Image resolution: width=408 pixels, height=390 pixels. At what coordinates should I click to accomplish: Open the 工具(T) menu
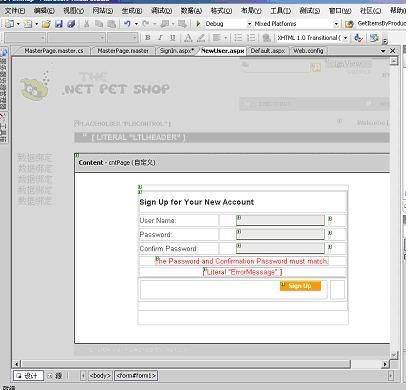pyautogui.click(x=280, y=11)
